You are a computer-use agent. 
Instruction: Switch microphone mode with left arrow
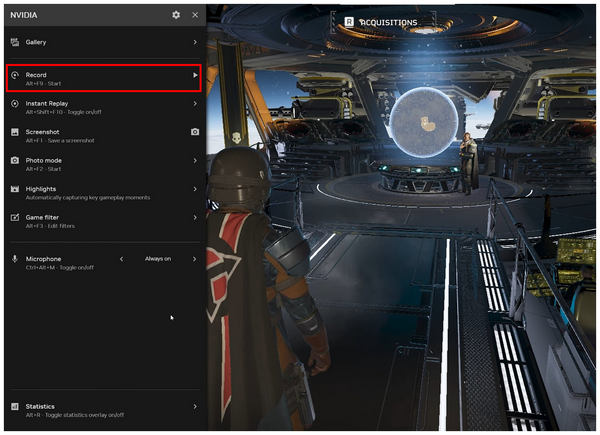point(121,259)
